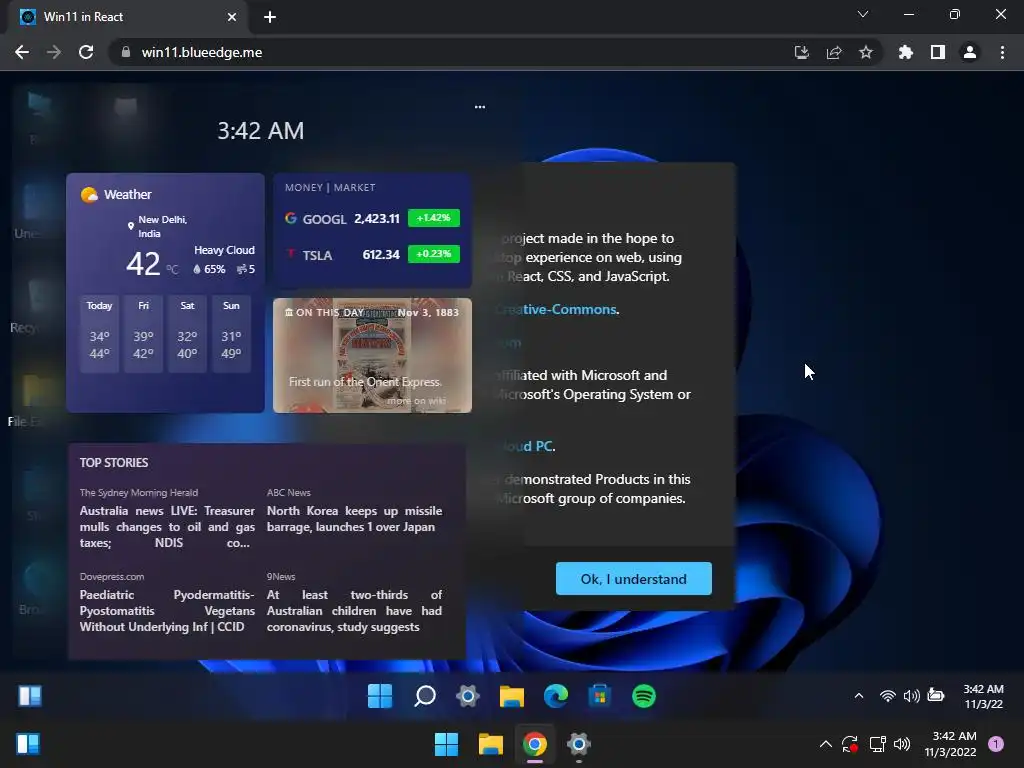
Task: Click the battery icon in inner tray
Action: tap(936, 696)
